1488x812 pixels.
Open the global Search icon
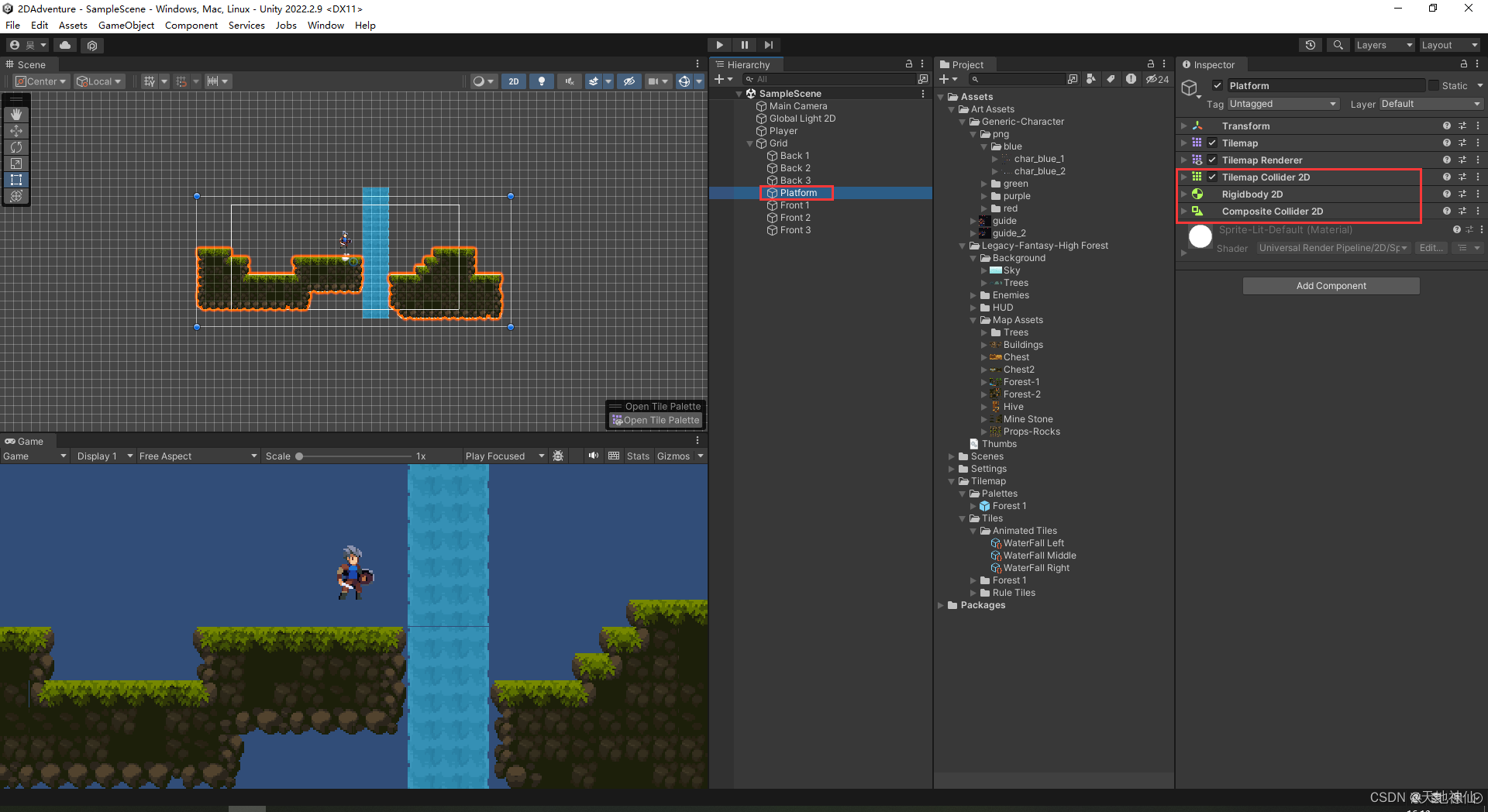(x=1338, y=45)
